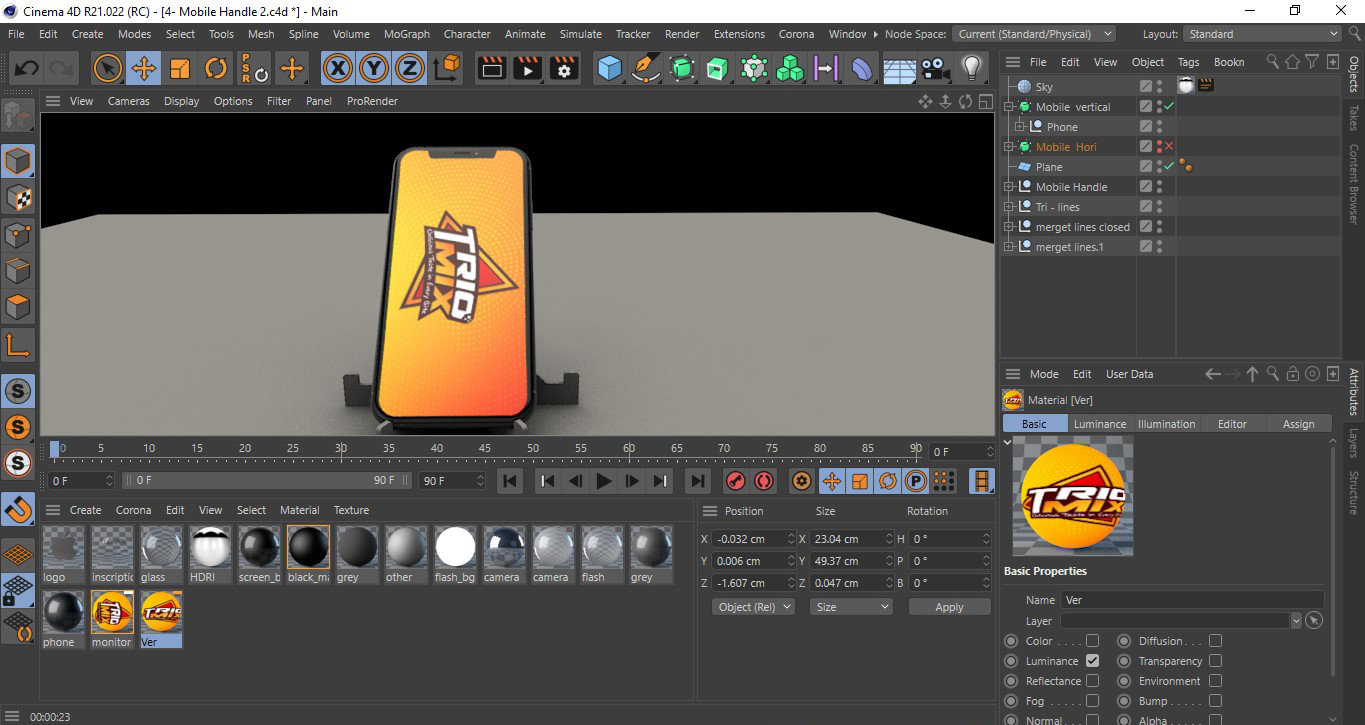This screenshot has width=1365, height=725.
Task: Select the Move tool in top toolbar
Action: coord(144,69)
